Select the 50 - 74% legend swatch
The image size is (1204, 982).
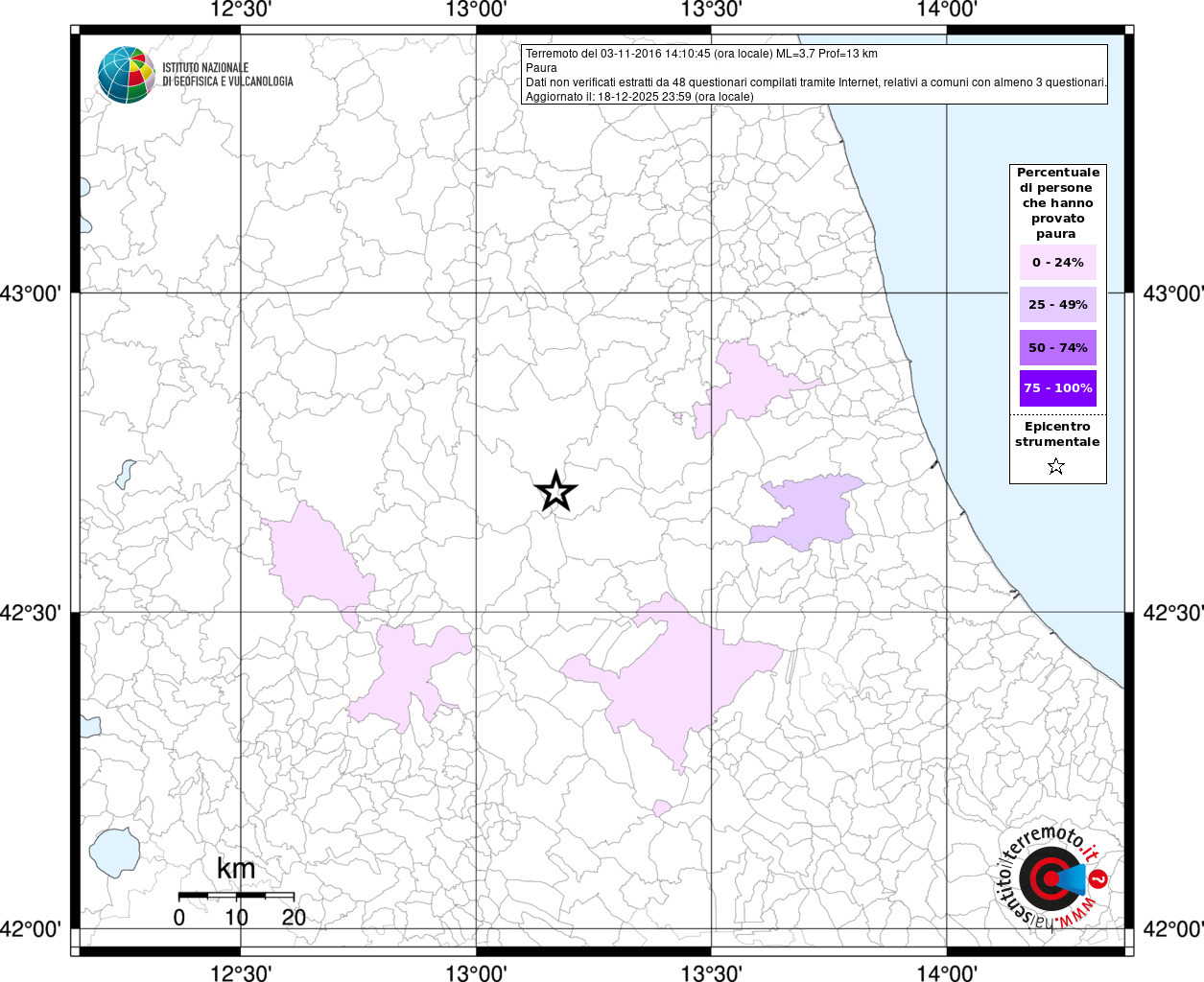click(1057, 348)
